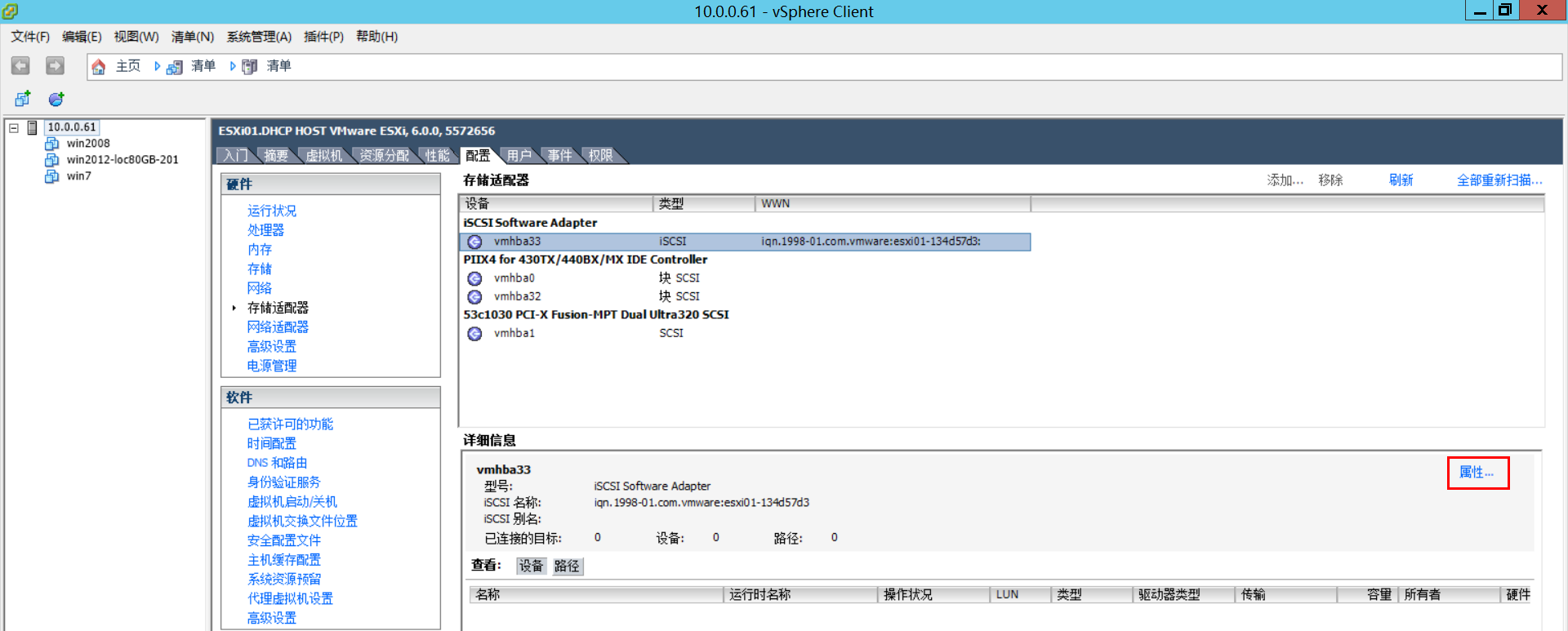Open the 已获许可的功能 software link
The width and height of the screenshot is (1568, 631).
pyautogui.click(x=290, y=424)
